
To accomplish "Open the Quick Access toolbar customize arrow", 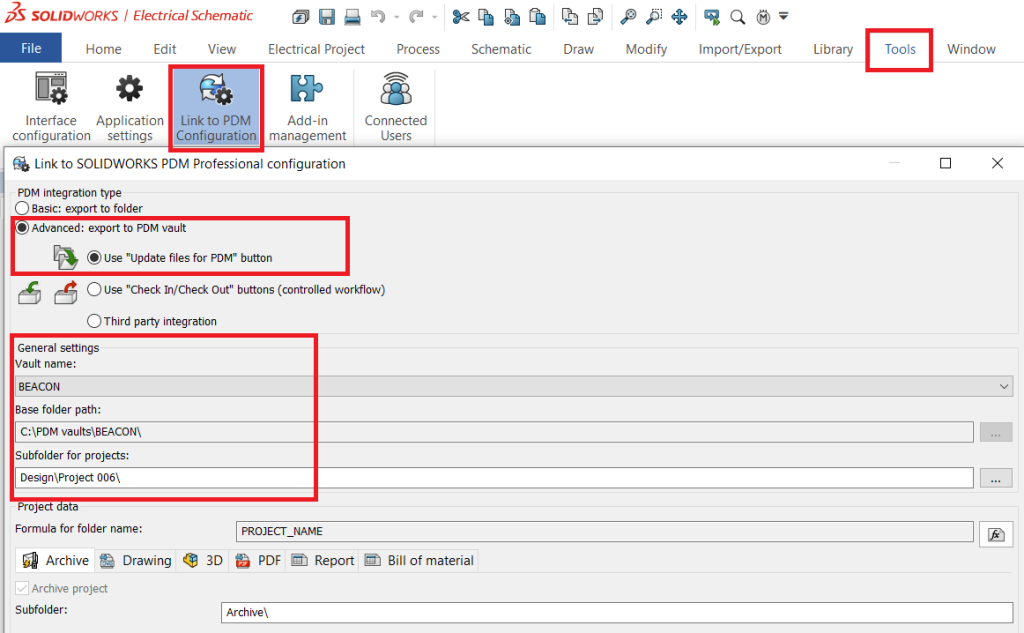I will (784, 16).
